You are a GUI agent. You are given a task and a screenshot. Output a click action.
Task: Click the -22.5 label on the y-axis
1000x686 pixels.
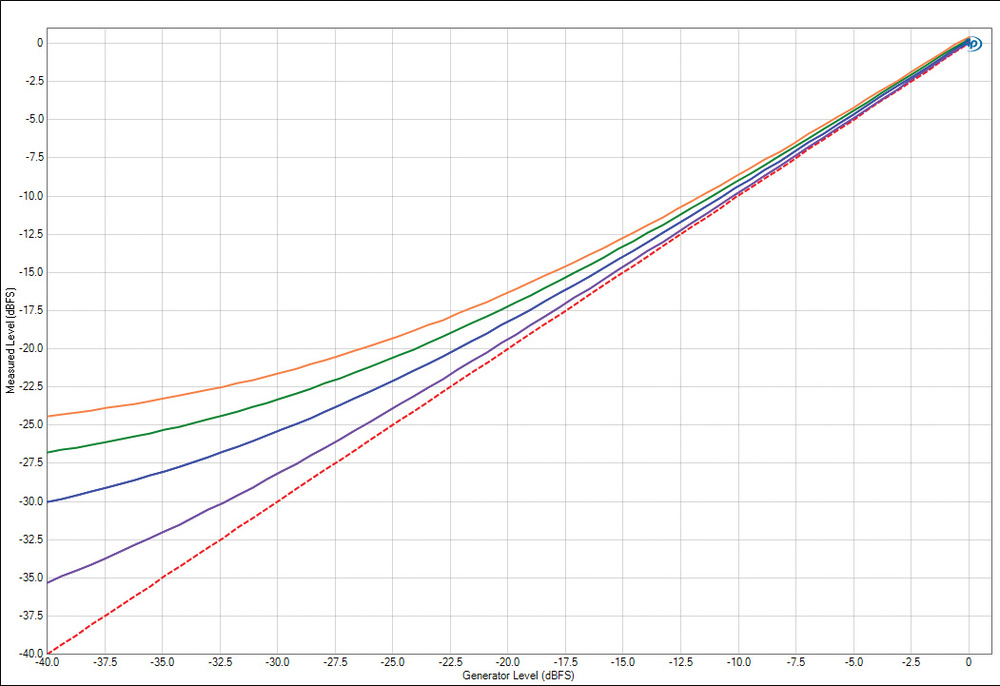point(33,386)
